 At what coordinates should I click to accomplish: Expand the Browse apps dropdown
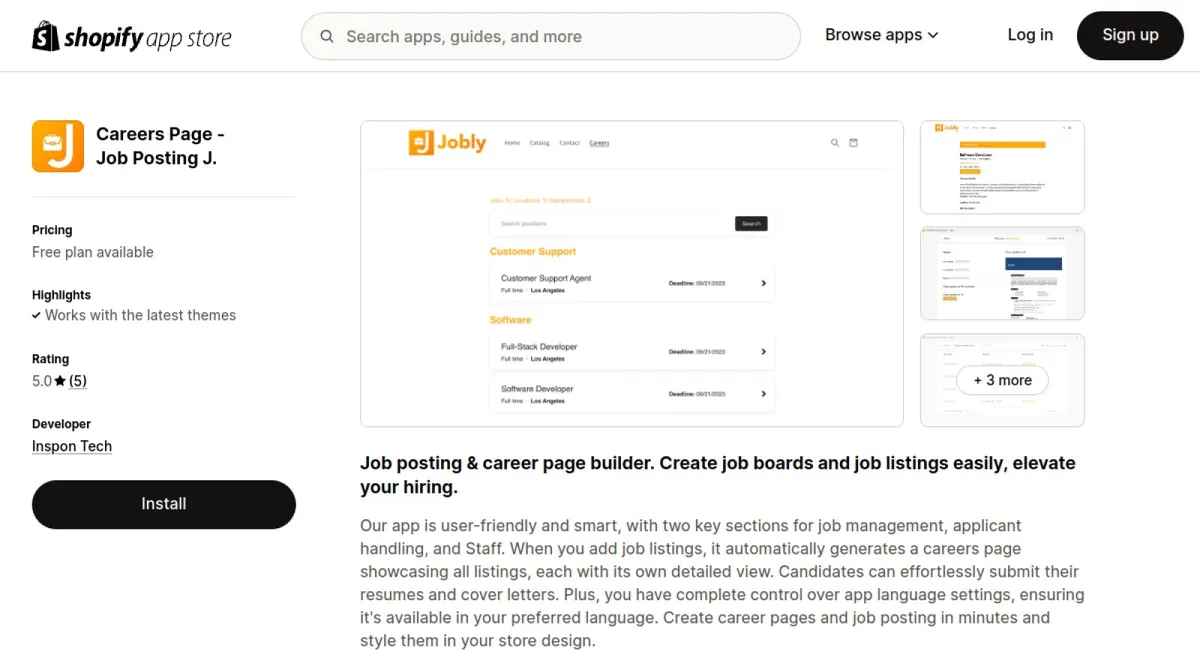click(881, 35)
